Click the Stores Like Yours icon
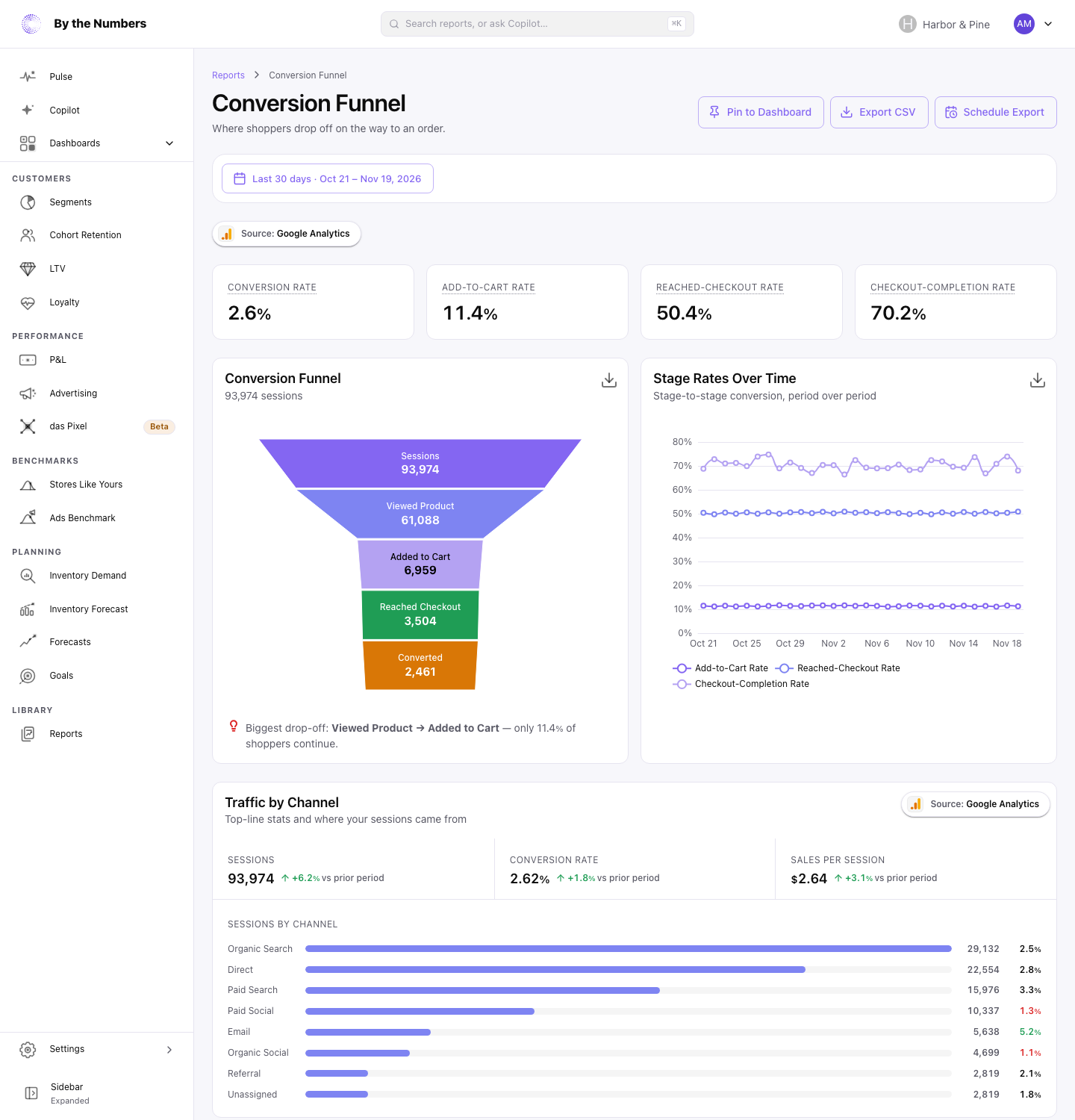The width and height of the screenshot is (1075, 1120). click(x=28, y=485)
